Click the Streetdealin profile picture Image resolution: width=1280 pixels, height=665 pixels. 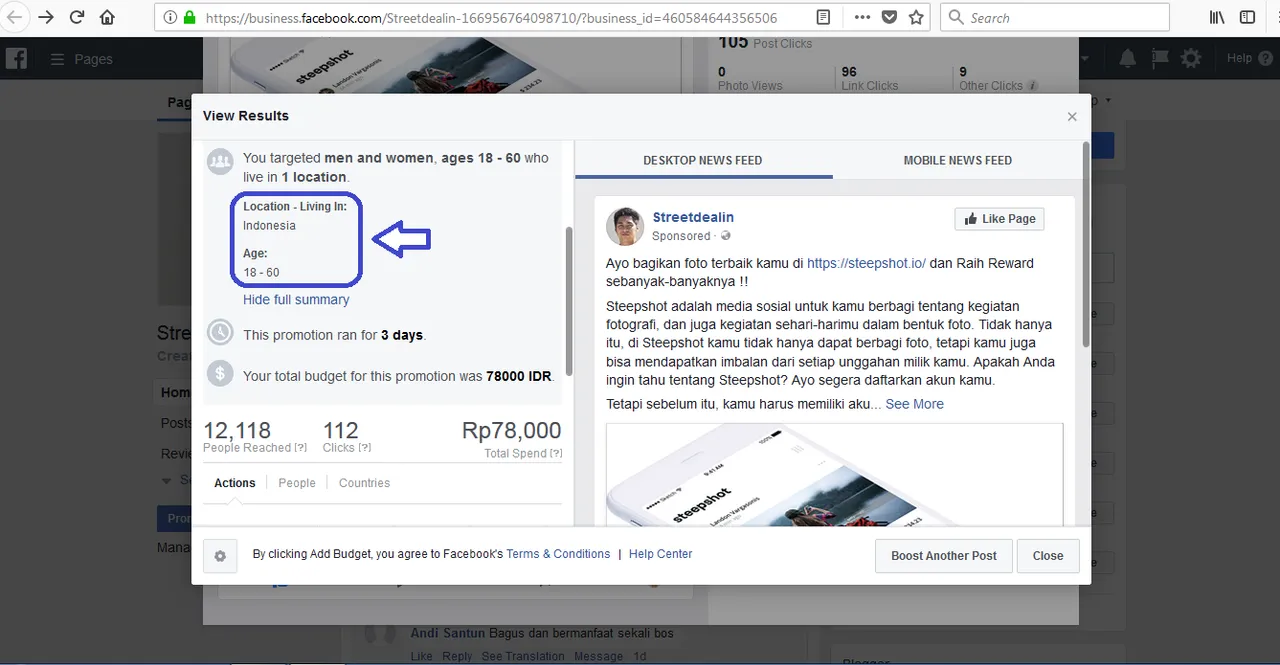point(625,227)
